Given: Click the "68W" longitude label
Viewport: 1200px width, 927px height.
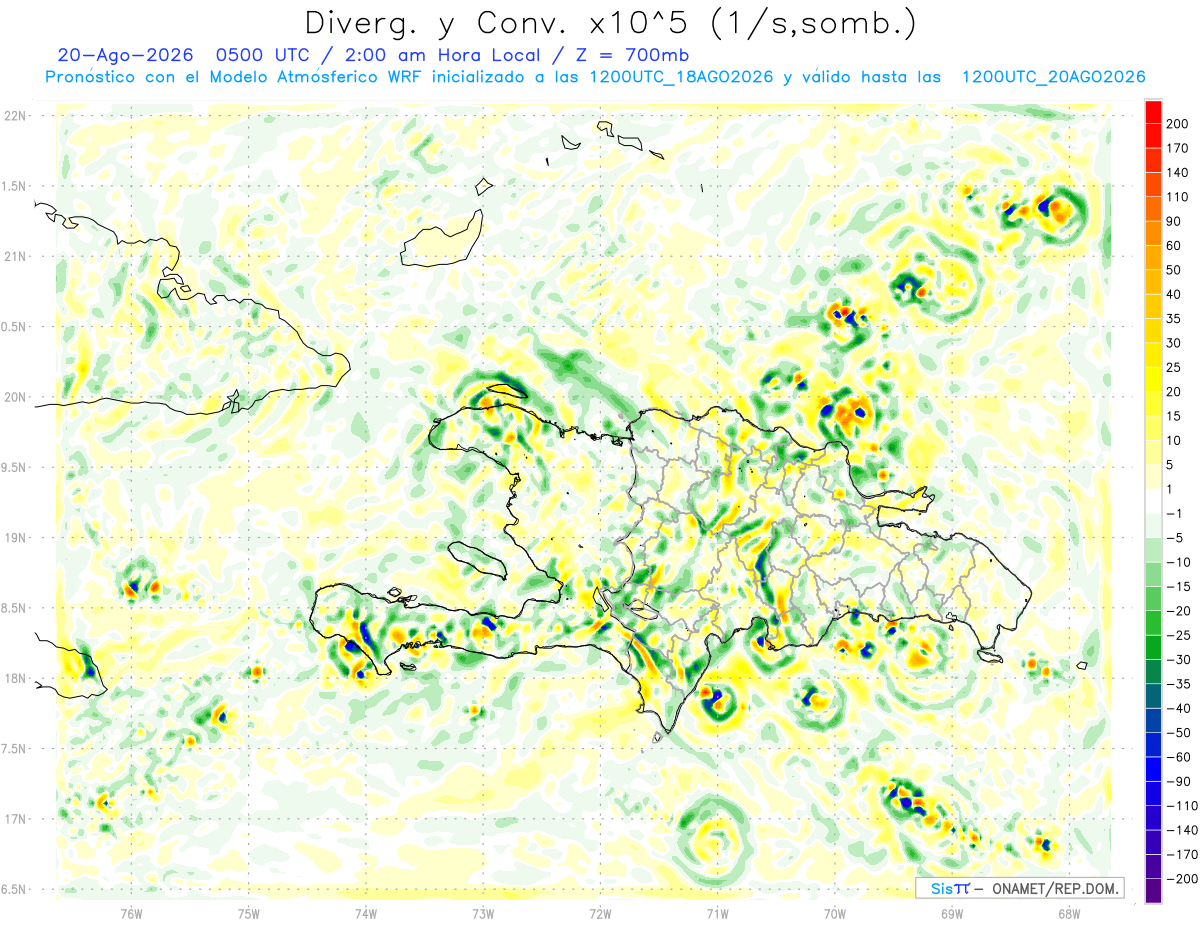Looking at the screenshot, I should pyautogui.click(x=1069, y=914).
